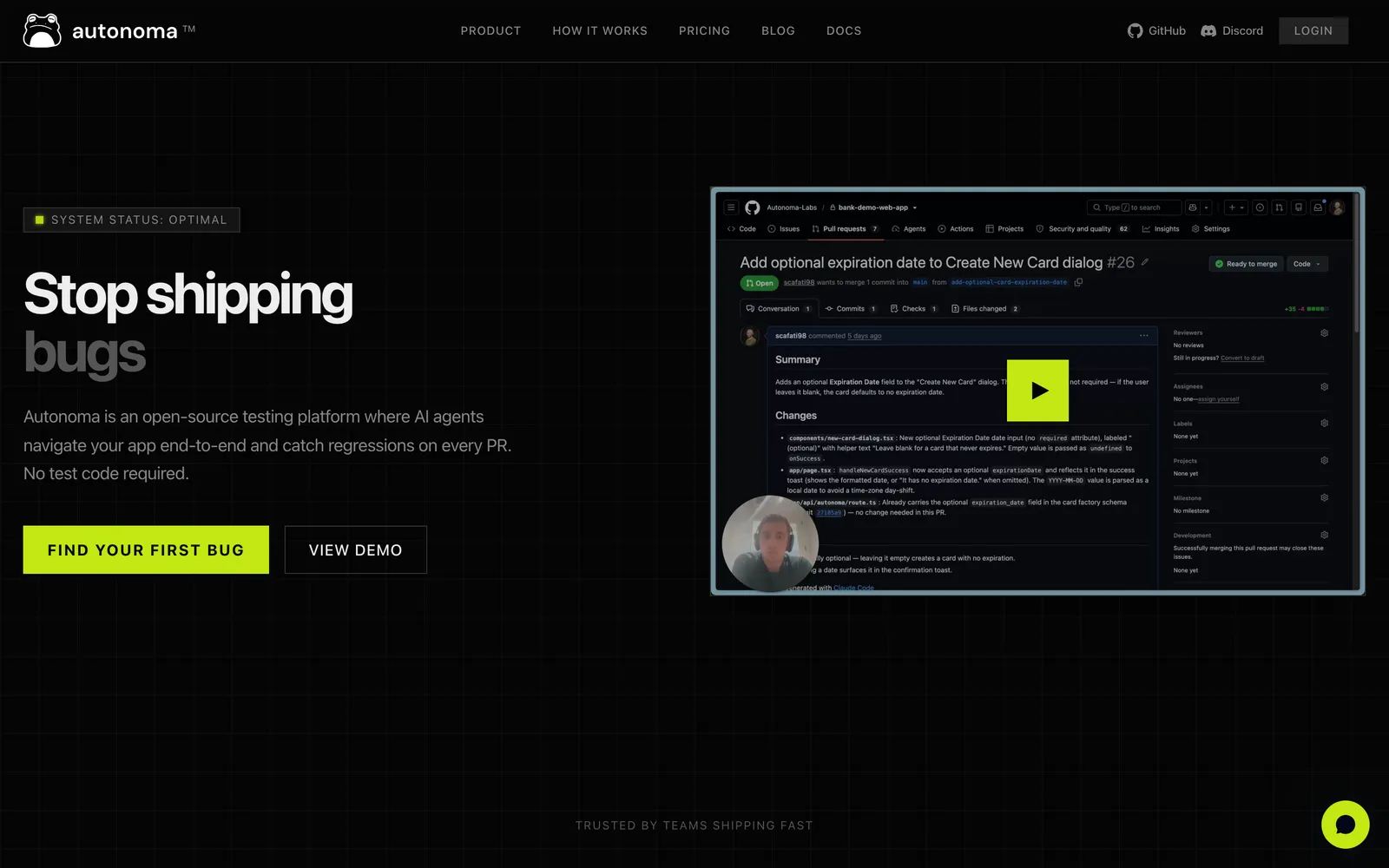Click the GitHub hamburger menu in the video preview

pyautogui.click(x=731, y=207)
